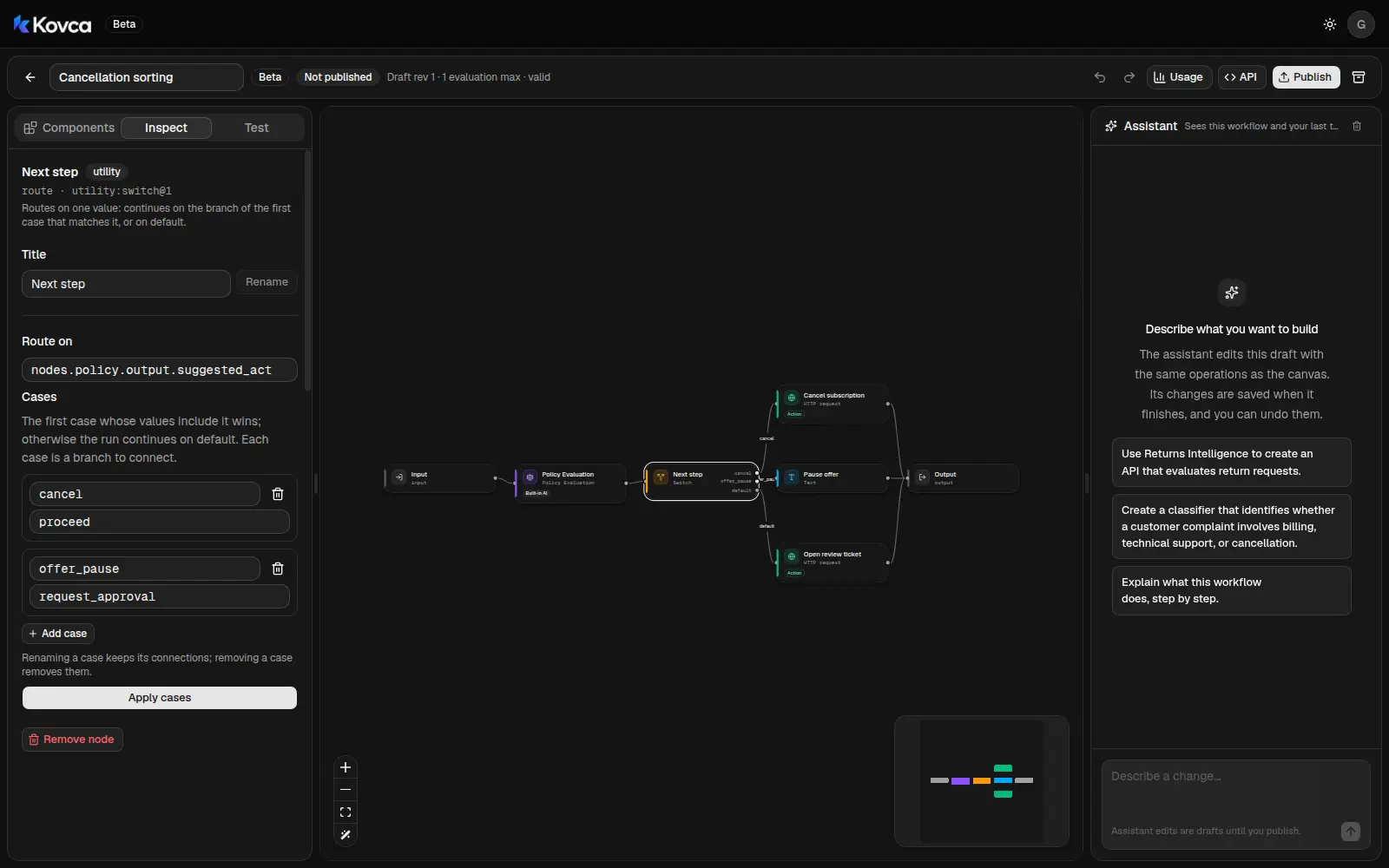Screen dimensions: 1389x868
Task: Remove the selected node
Action: click(72, 740)
